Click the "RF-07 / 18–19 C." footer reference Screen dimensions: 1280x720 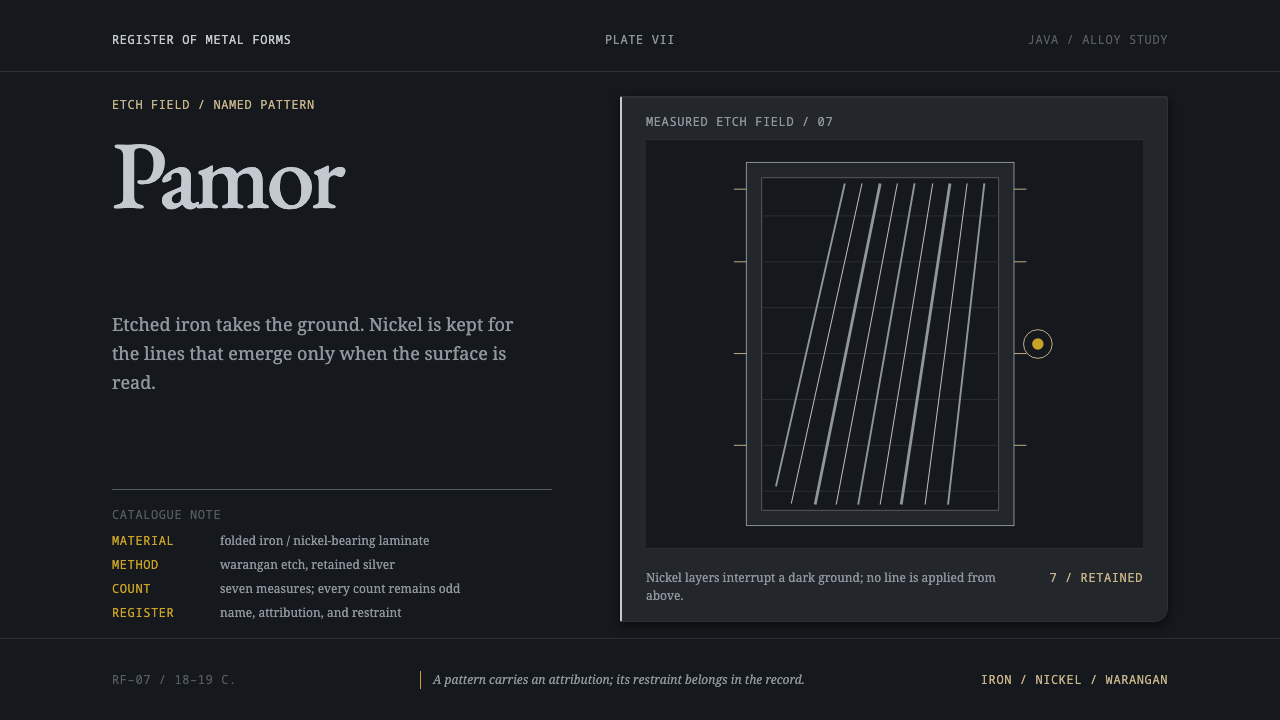point(174,680)
